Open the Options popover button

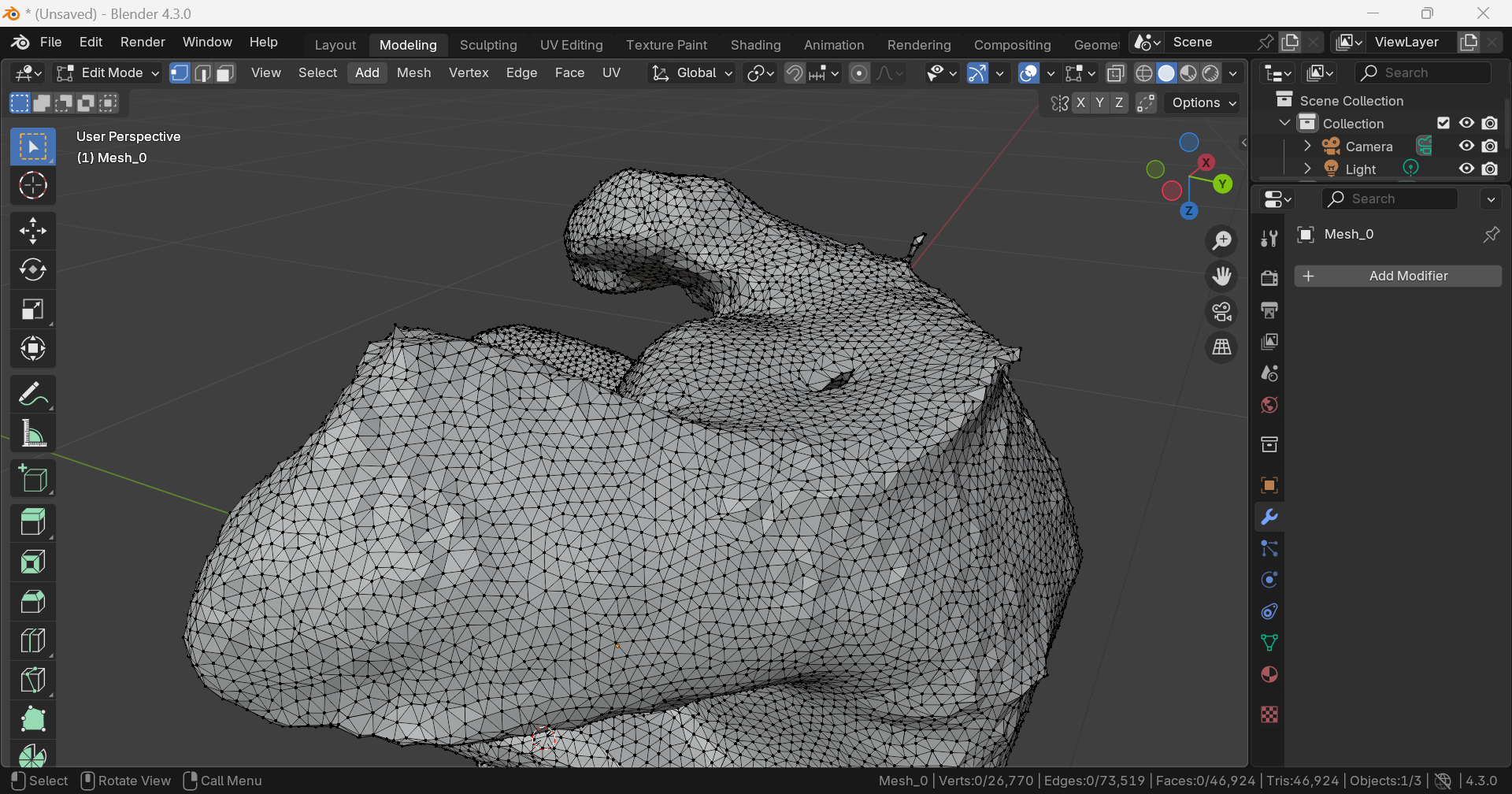point(1203,103)
